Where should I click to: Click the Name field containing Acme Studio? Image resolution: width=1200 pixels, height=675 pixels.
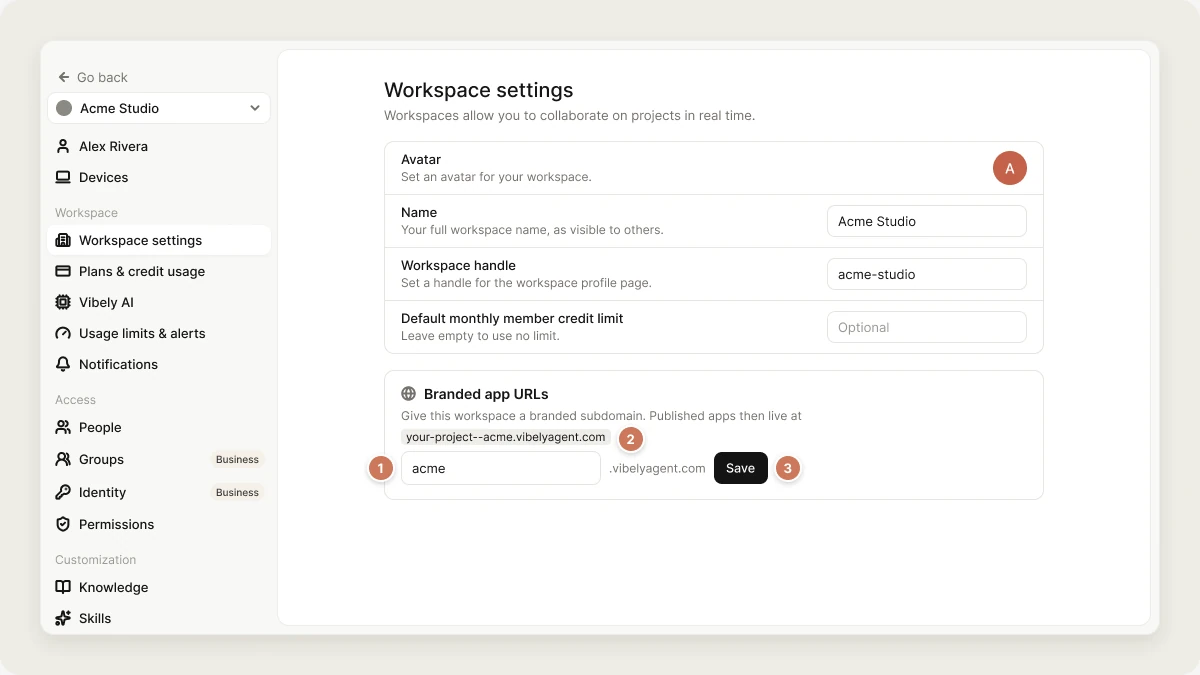tap(927, 221)
